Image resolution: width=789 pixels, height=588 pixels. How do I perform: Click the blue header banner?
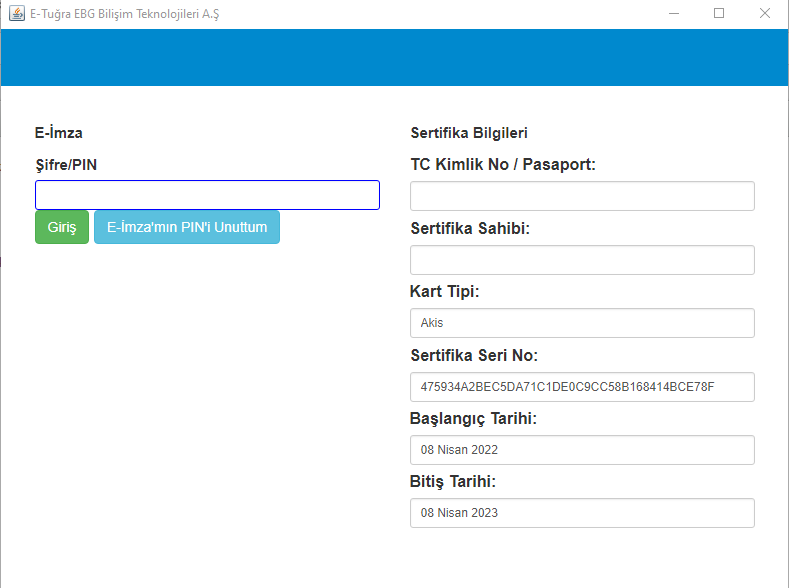394,57
